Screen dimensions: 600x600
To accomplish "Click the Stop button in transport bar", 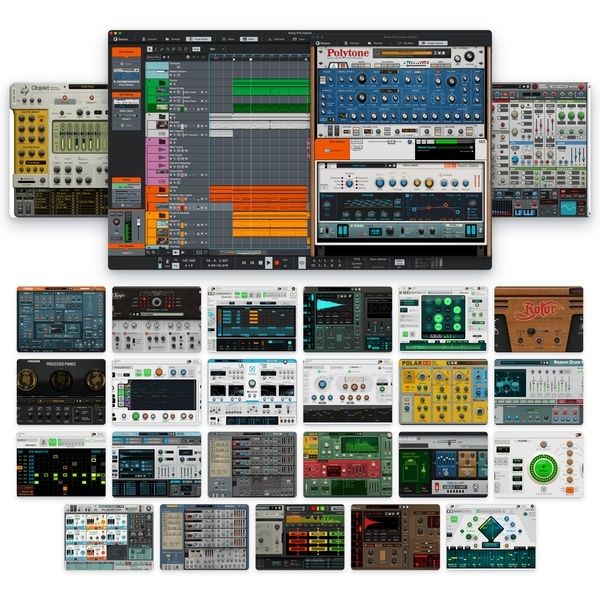I will click(261, 263).
